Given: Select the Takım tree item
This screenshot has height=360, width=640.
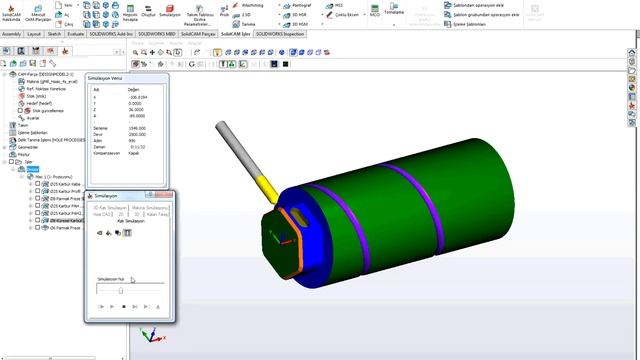Looking at the screenshot, I should [23, 125].
